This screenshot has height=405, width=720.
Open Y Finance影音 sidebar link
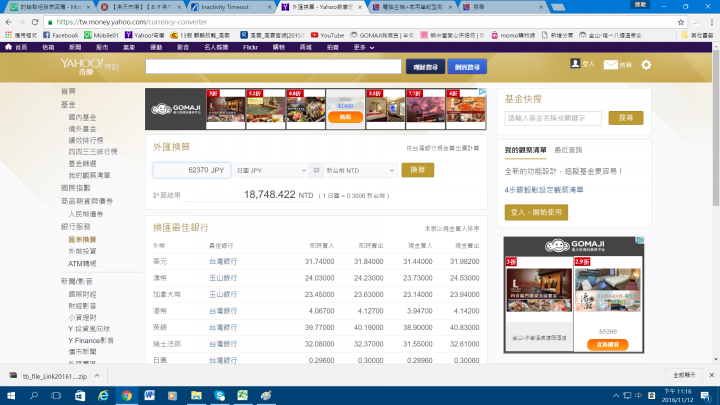(x=90, y=340)
